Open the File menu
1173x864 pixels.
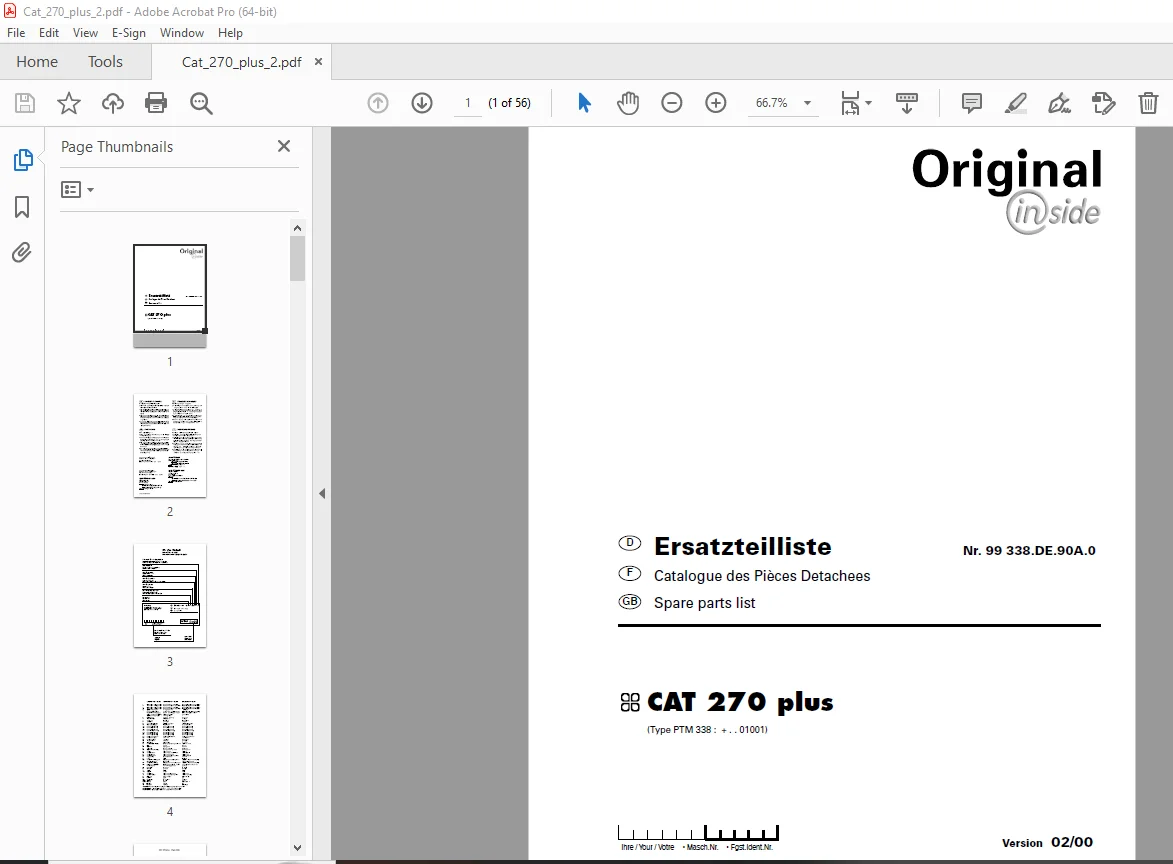point(16,33)
